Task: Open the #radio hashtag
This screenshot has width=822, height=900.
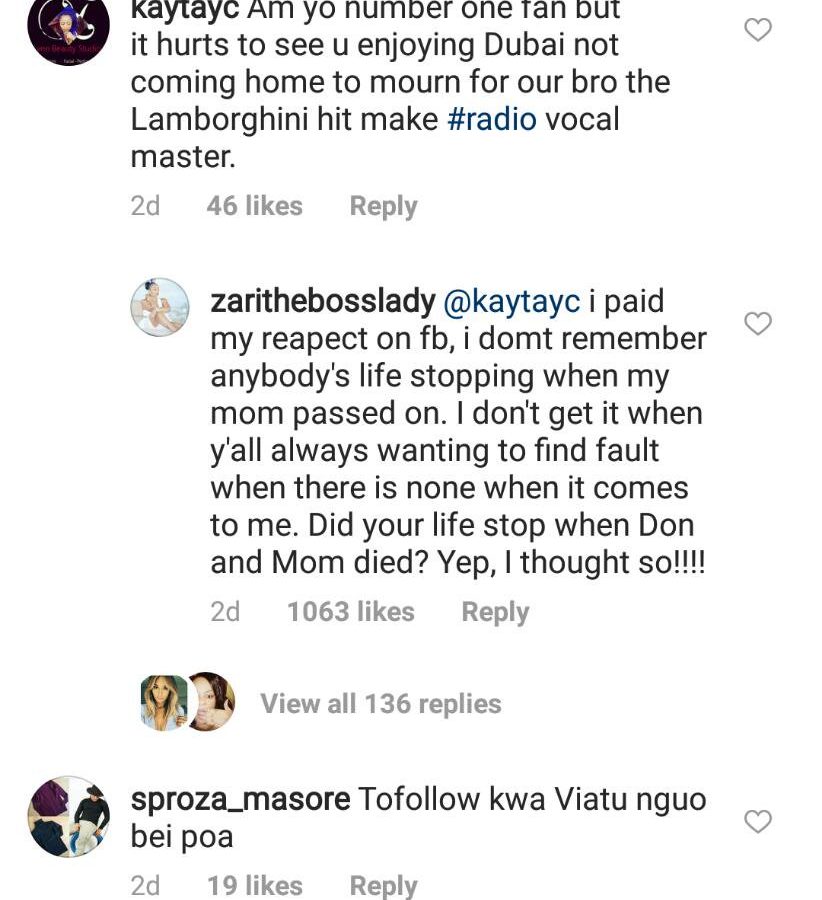Action: click(x=492, y=119)
